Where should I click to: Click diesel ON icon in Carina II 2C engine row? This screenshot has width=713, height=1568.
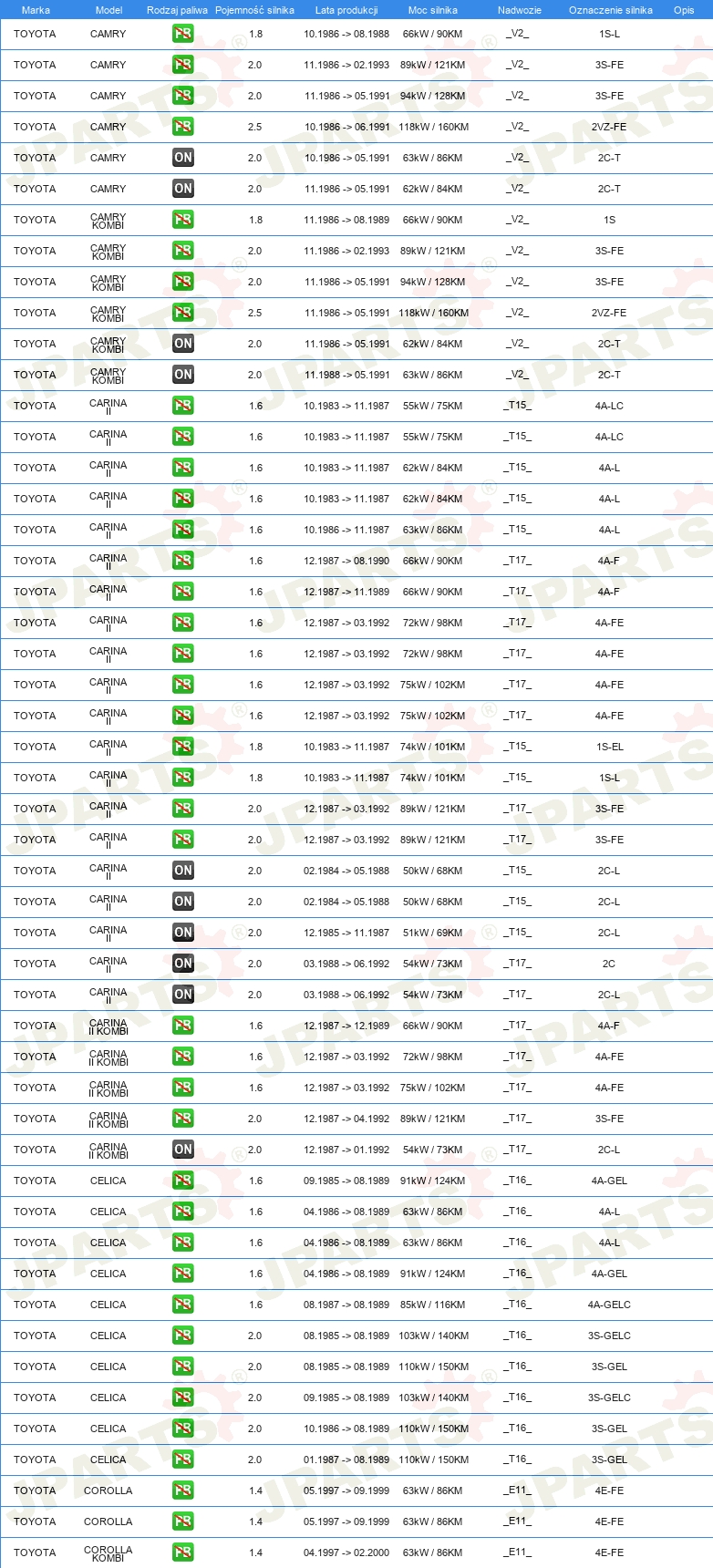pos(183,964)
